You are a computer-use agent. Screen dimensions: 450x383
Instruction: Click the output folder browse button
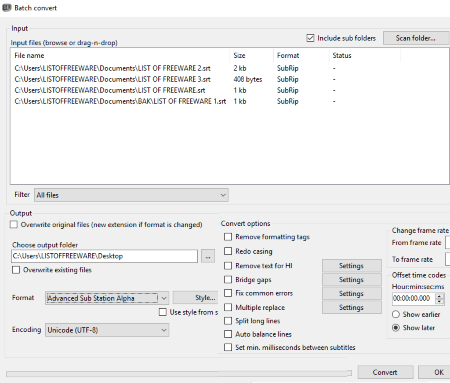[208, 257]
